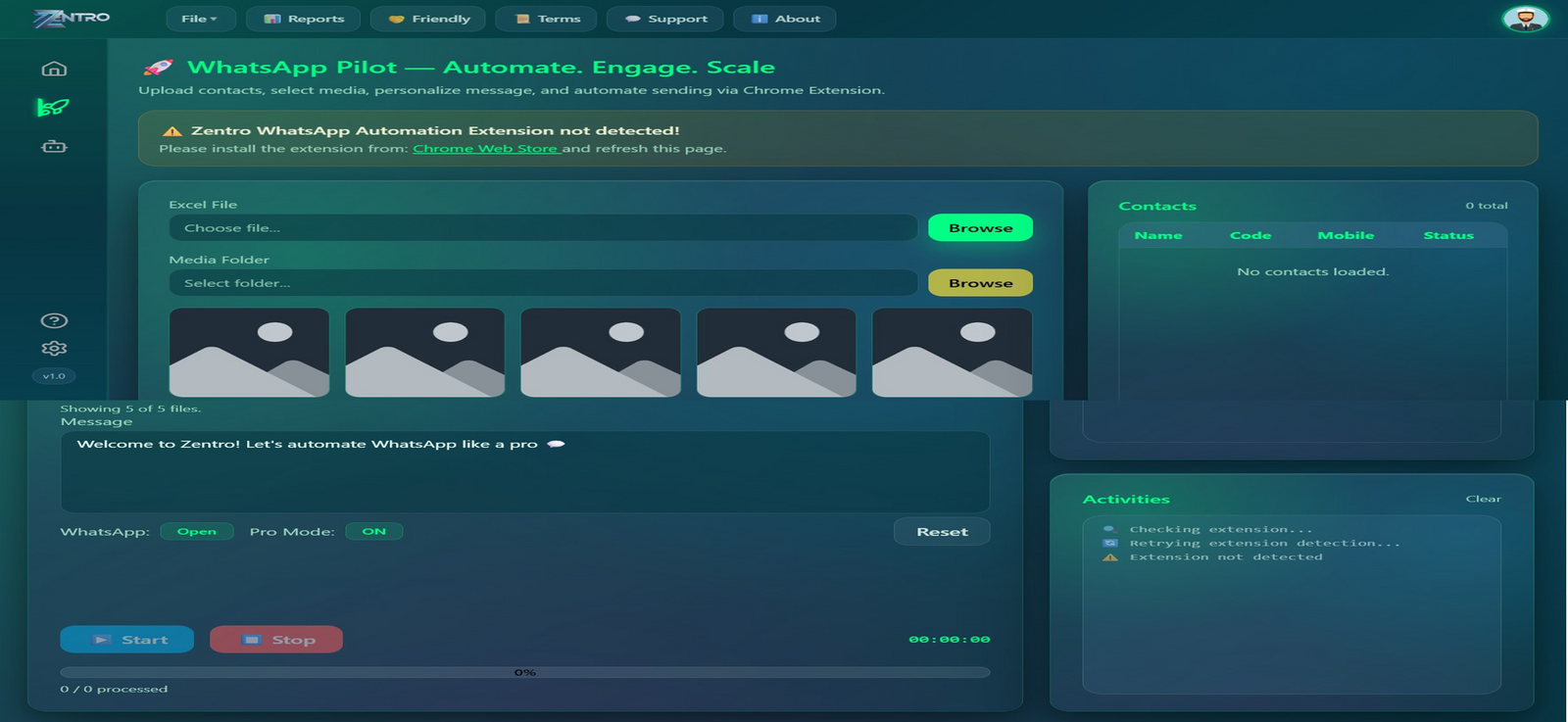
Task: Click the 0% progress bar
Action: (x=525, y=672)
